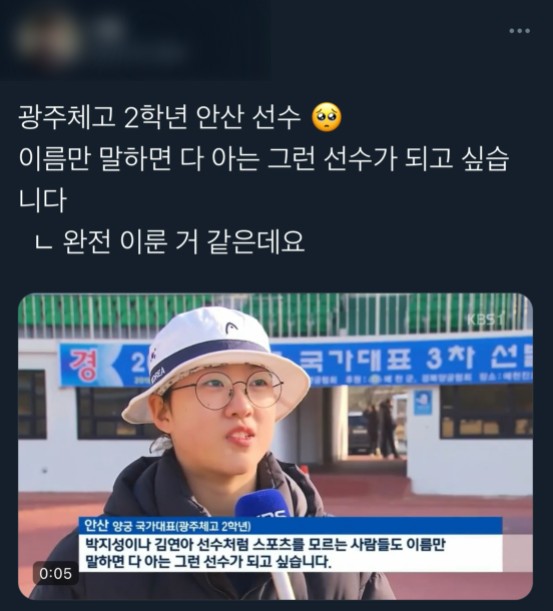Click the blurred profile avatar
This screenshot has height=611, width=553.
(x=46, y=38)
